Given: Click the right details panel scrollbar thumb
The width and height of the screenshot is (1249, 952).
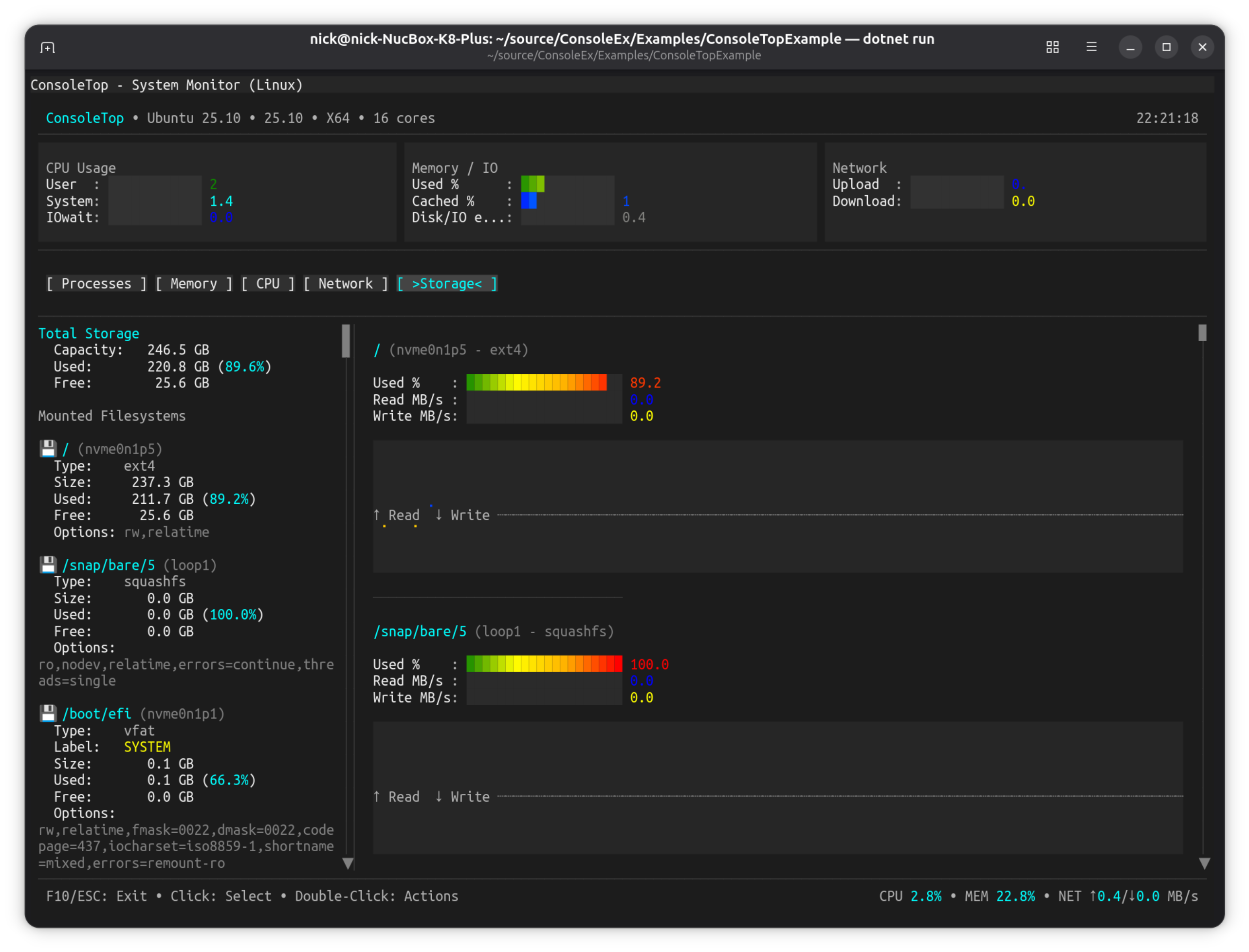Looking at the screenshot, I should 1203,332.
